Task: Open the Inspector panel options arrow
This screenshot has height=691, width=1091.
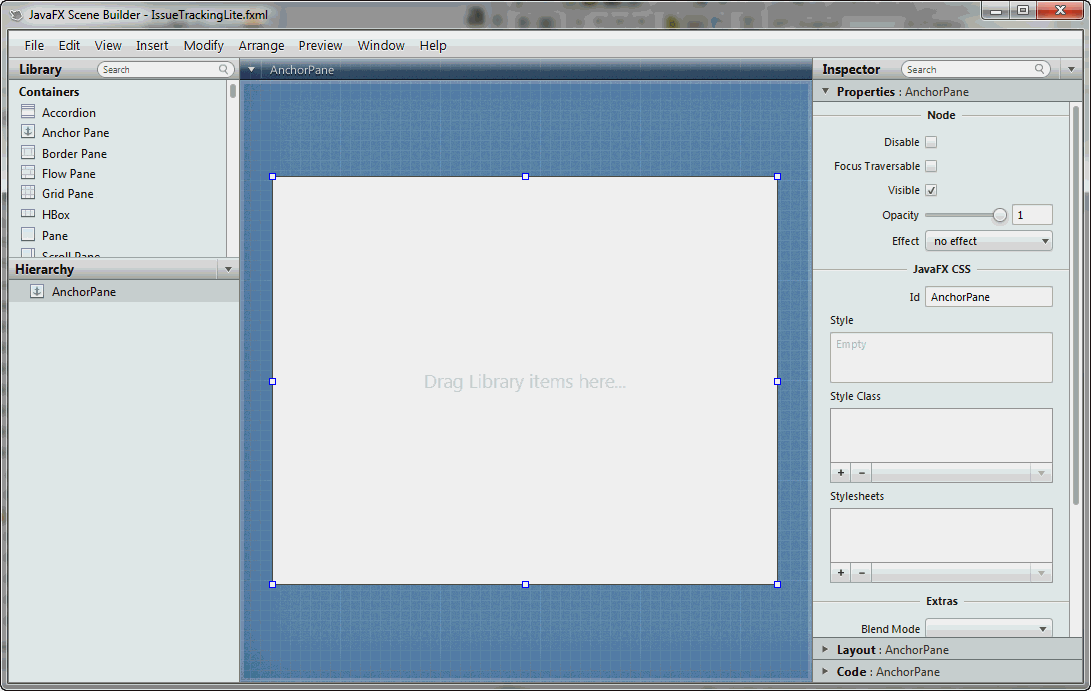Action: 1072,69
